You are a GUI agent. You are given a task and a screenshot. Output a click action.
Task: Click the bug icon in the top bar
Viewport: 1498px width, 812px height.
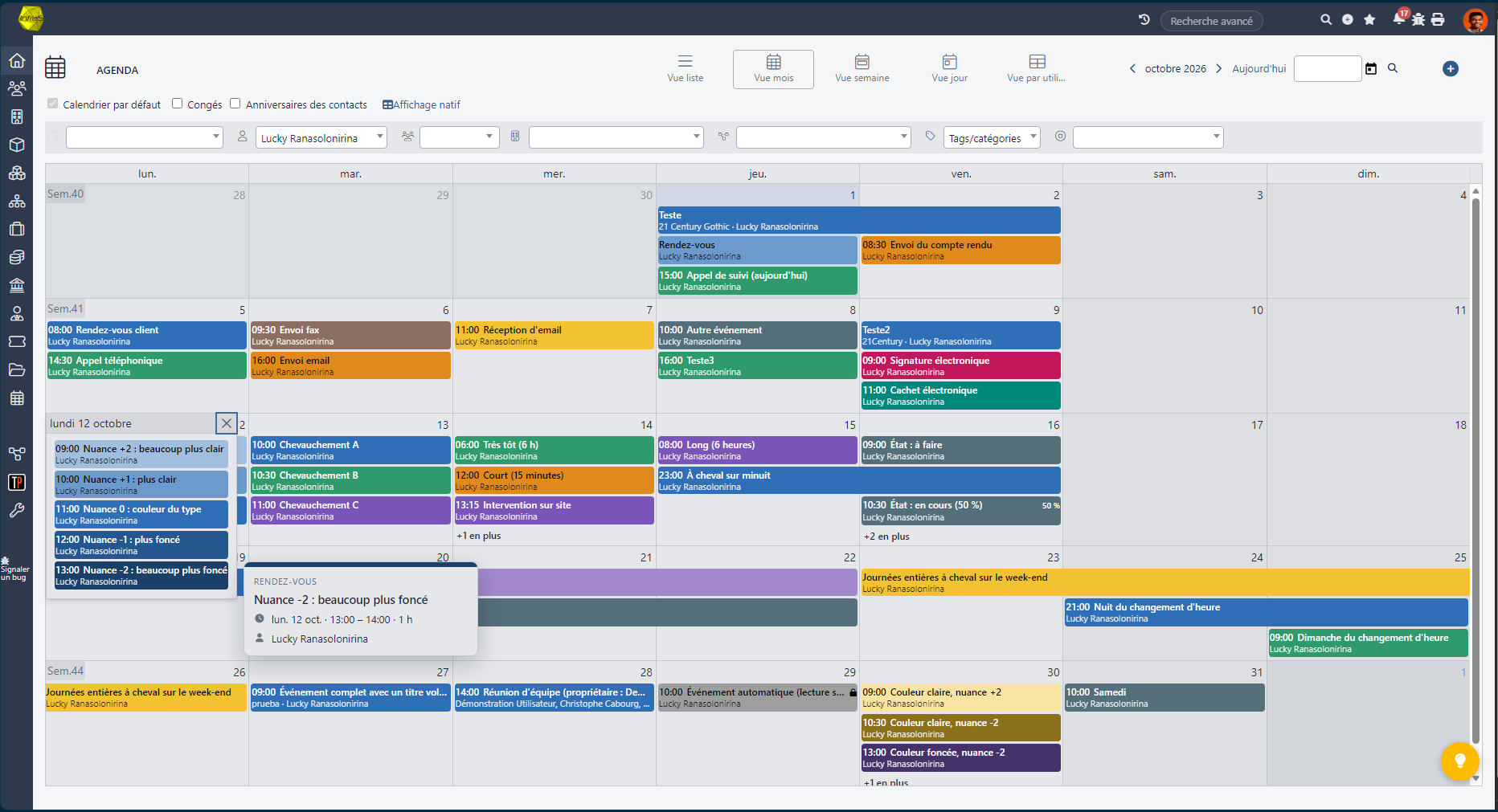(1418, 19)
